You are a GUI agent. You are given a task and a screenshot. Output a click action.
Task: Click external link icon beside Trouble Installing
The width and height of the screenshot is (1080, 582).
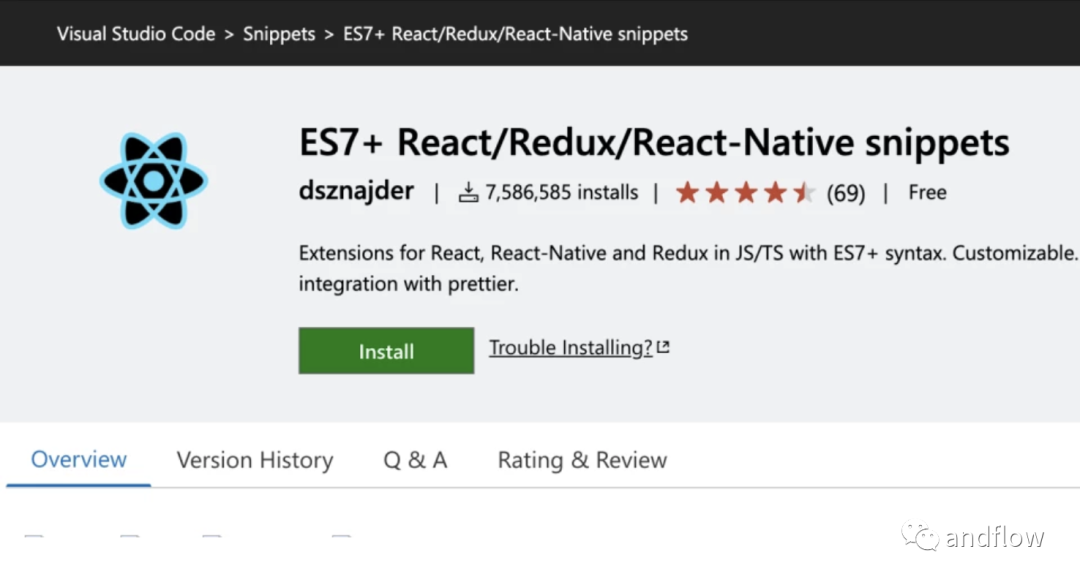(x=663, y=346)
